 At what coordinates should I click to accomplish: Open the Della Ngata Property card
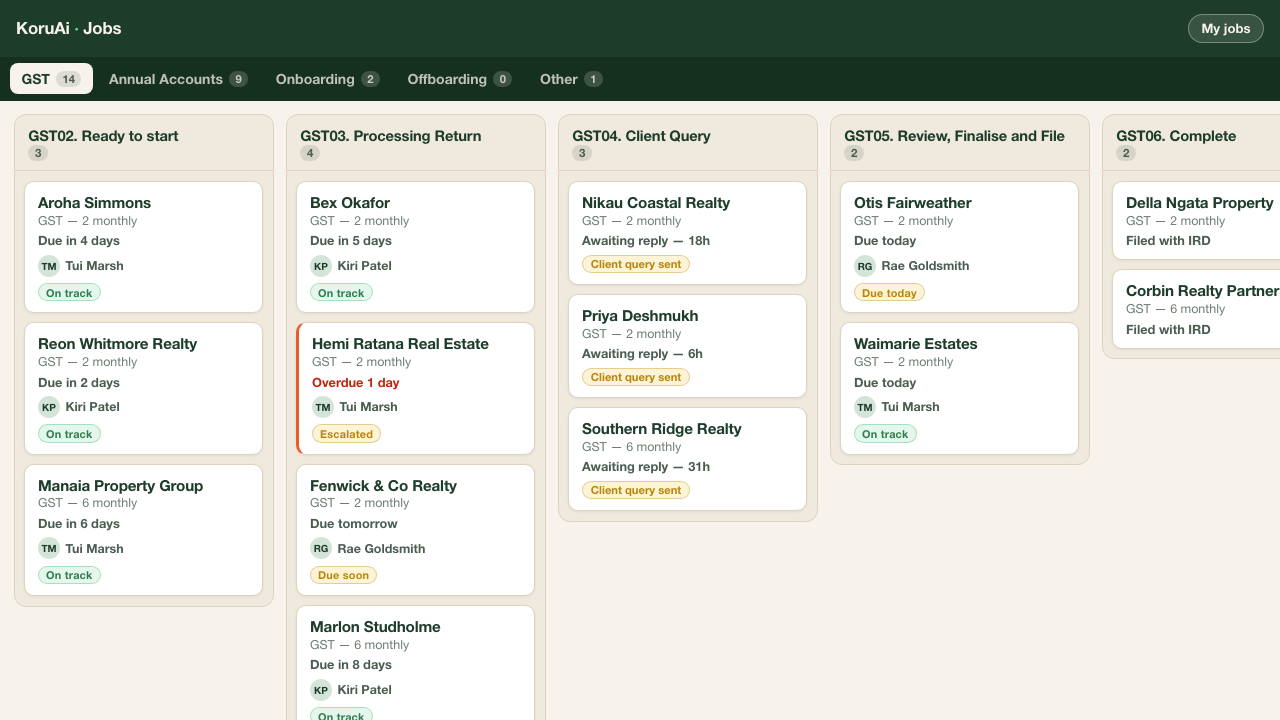point(1196,220)
